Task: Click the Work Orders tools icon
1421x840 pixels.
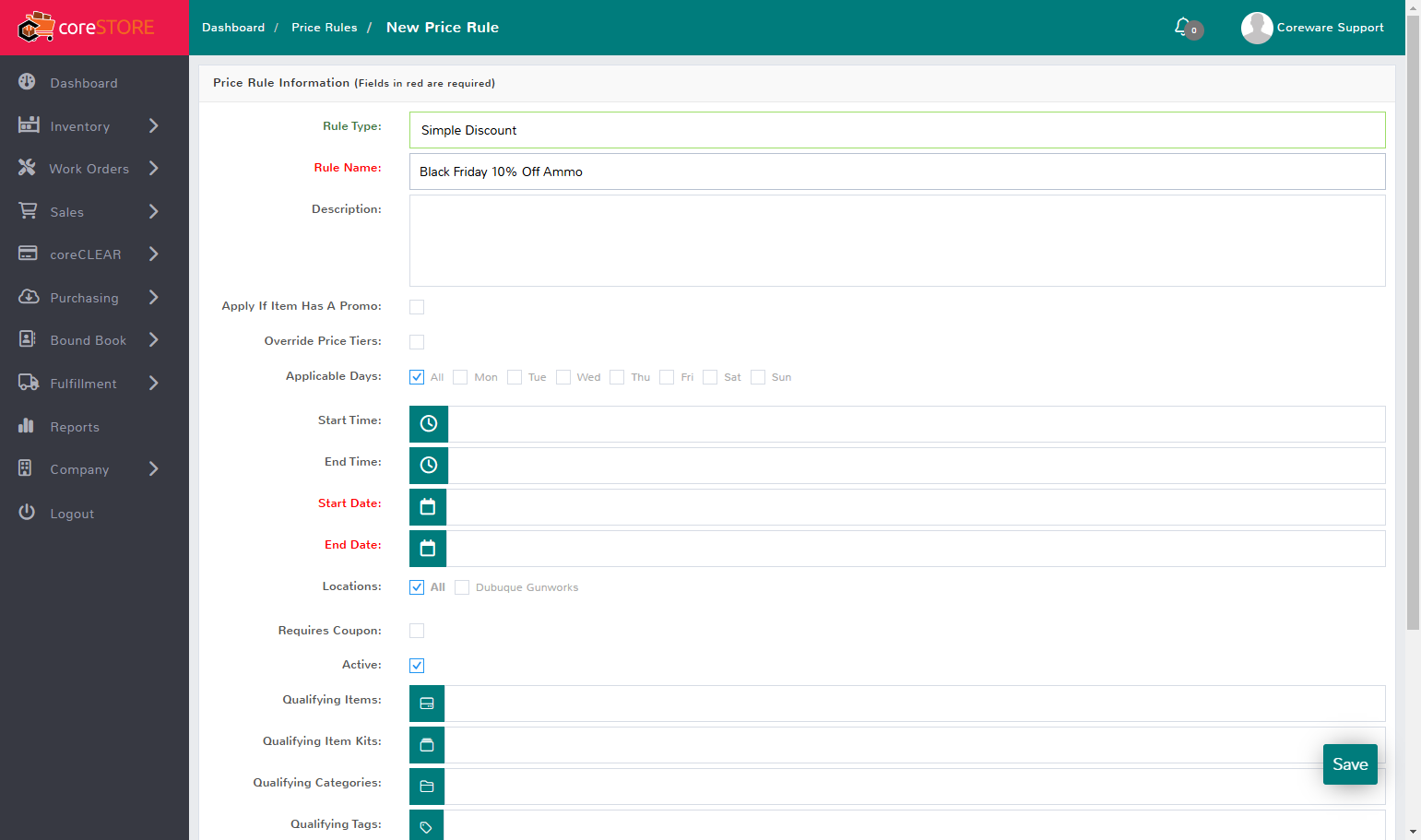Action: click(x=28, y=168)
